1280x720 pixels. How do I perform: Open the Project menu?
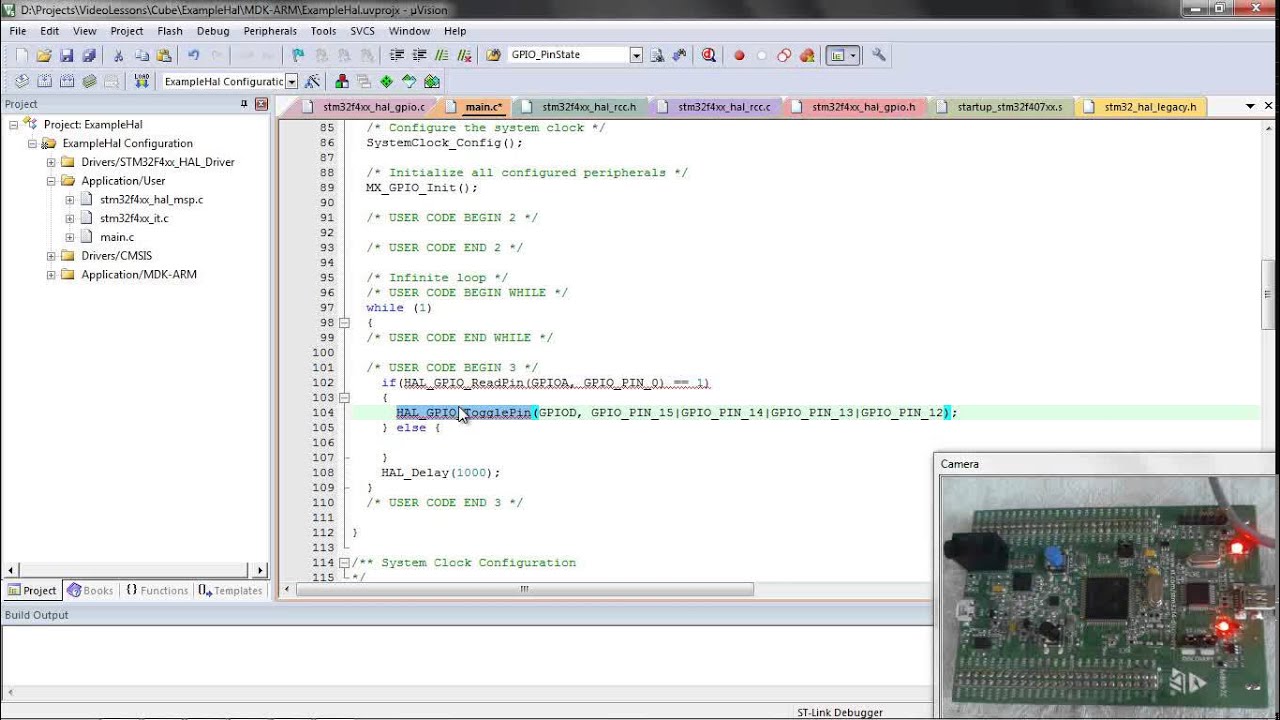[x=127, y=31]
